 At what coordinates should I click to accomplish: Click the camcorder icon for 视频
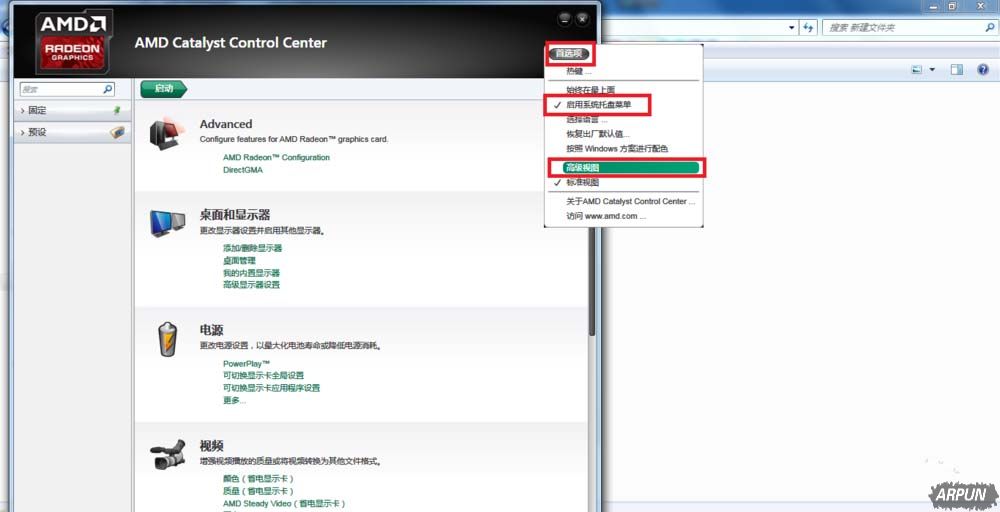168,453
